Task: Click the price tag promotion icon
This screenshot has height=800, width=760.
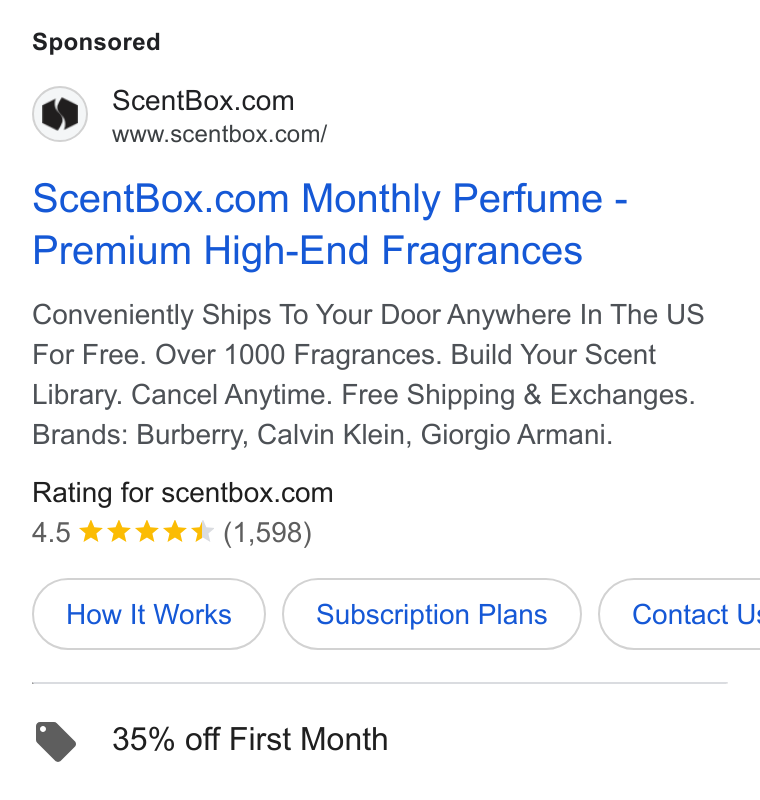Action: (56, 741)
